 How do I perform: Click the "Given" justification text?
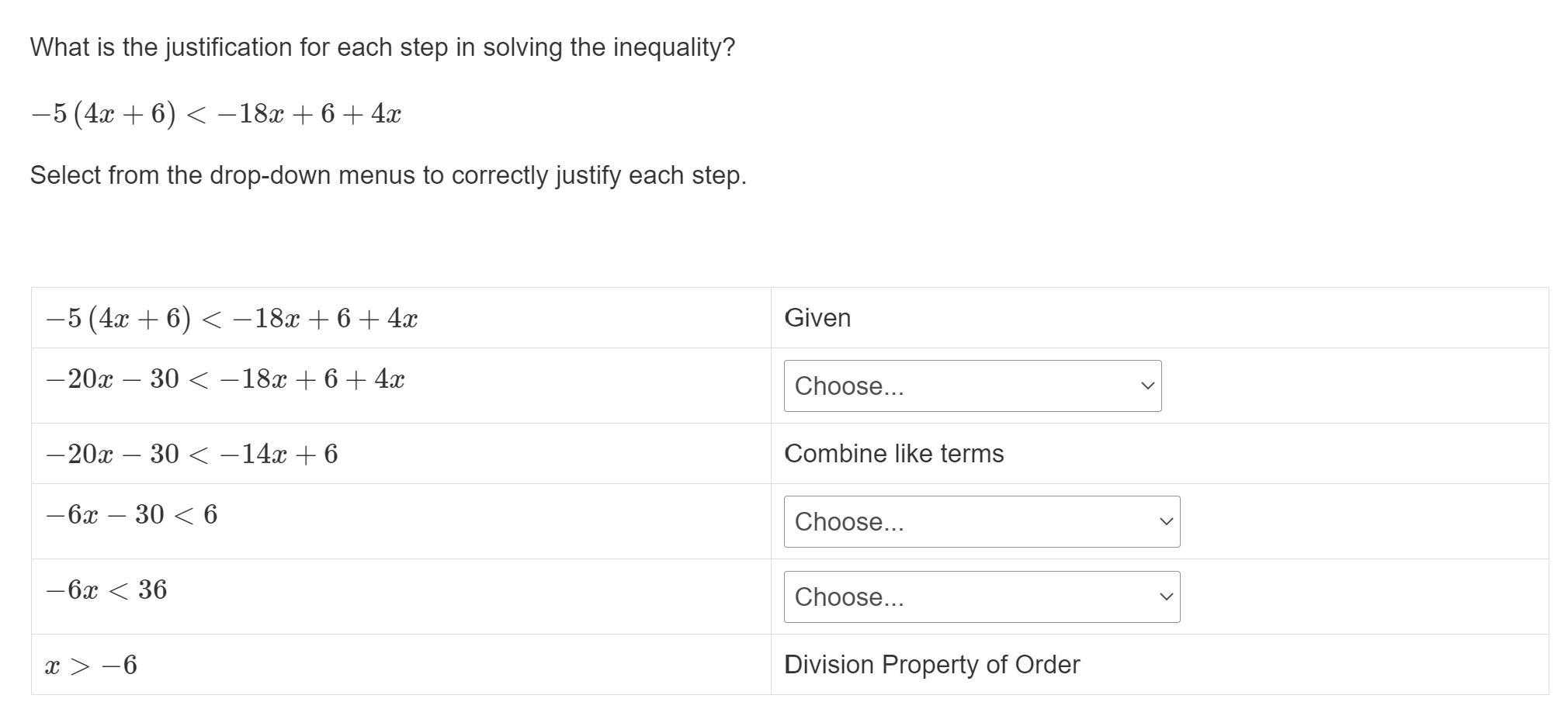point(817,318)
